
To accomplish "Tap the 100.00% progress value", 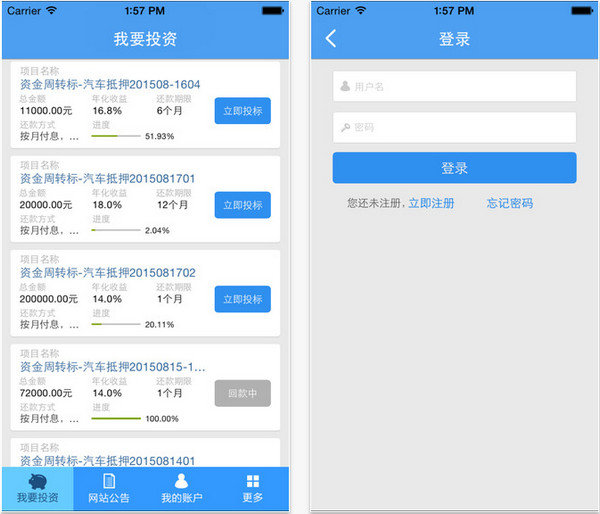I will [x=162, y=419].
